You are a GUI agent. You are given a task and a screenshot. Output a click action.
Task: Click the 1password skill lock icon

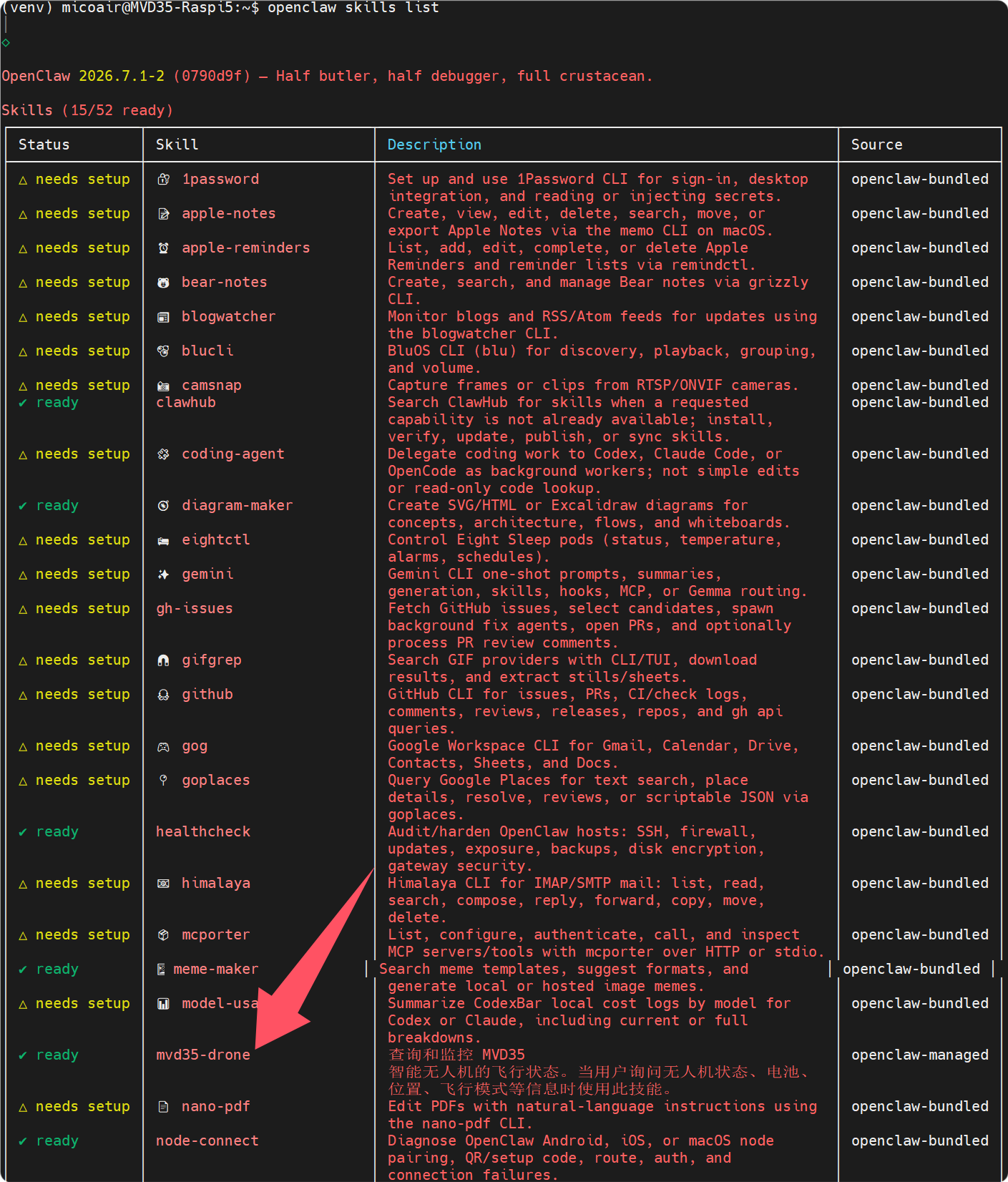(163, 180)
